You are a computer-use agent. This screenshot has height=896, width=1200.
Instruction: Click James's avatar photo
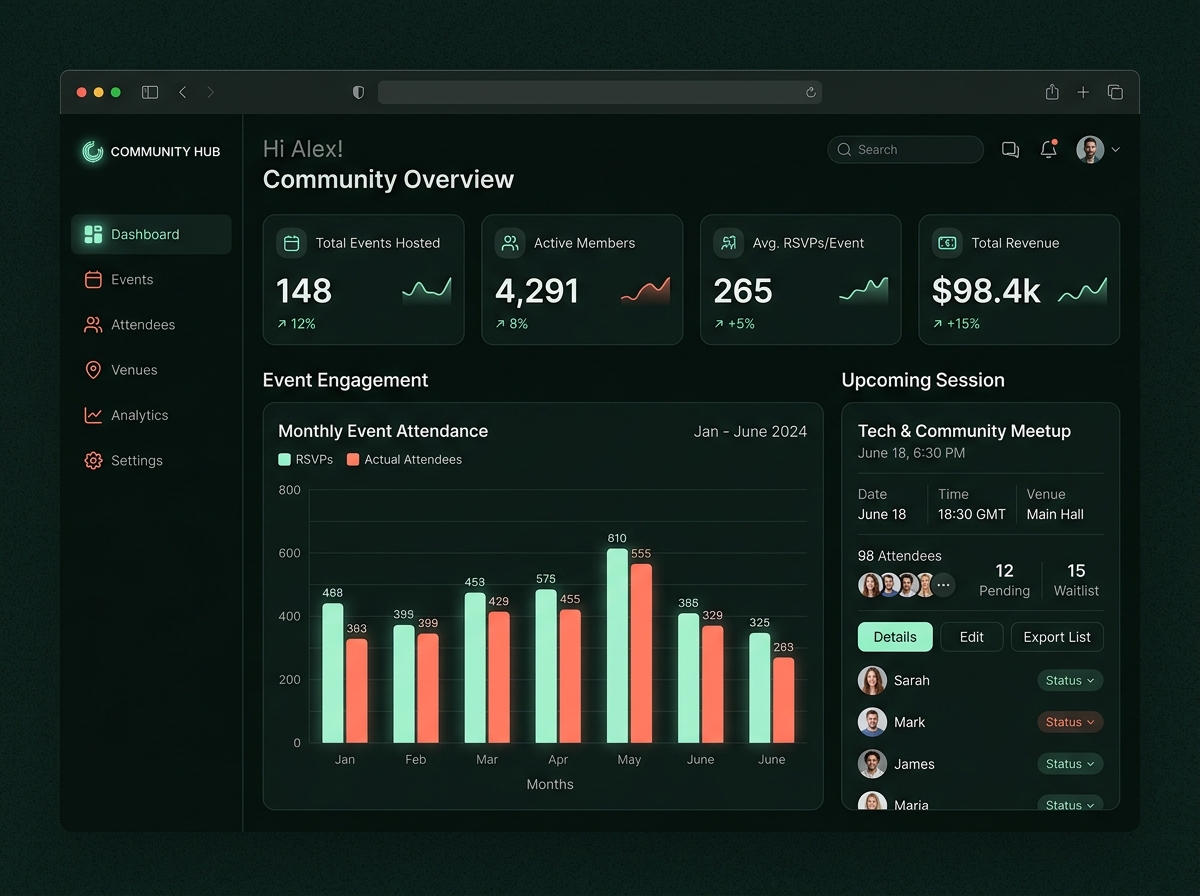872,764
